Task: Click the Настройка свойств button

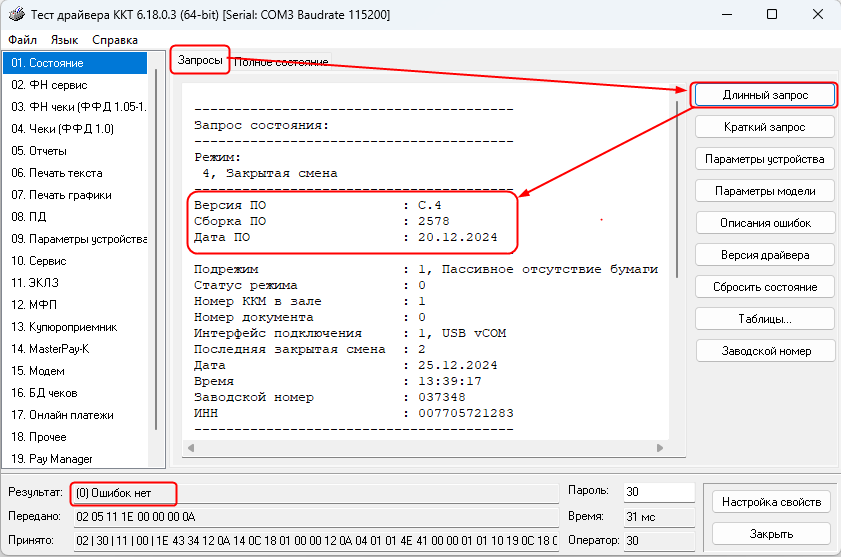Action: coord(770,502)
